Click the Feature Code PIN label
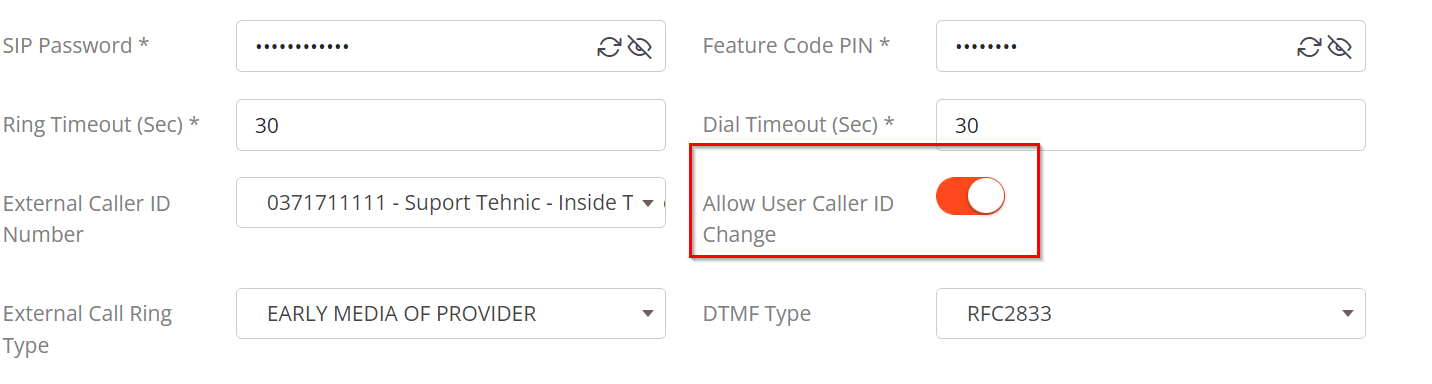The height and width of the screenshot is (384, 1432). coord(796,46)
